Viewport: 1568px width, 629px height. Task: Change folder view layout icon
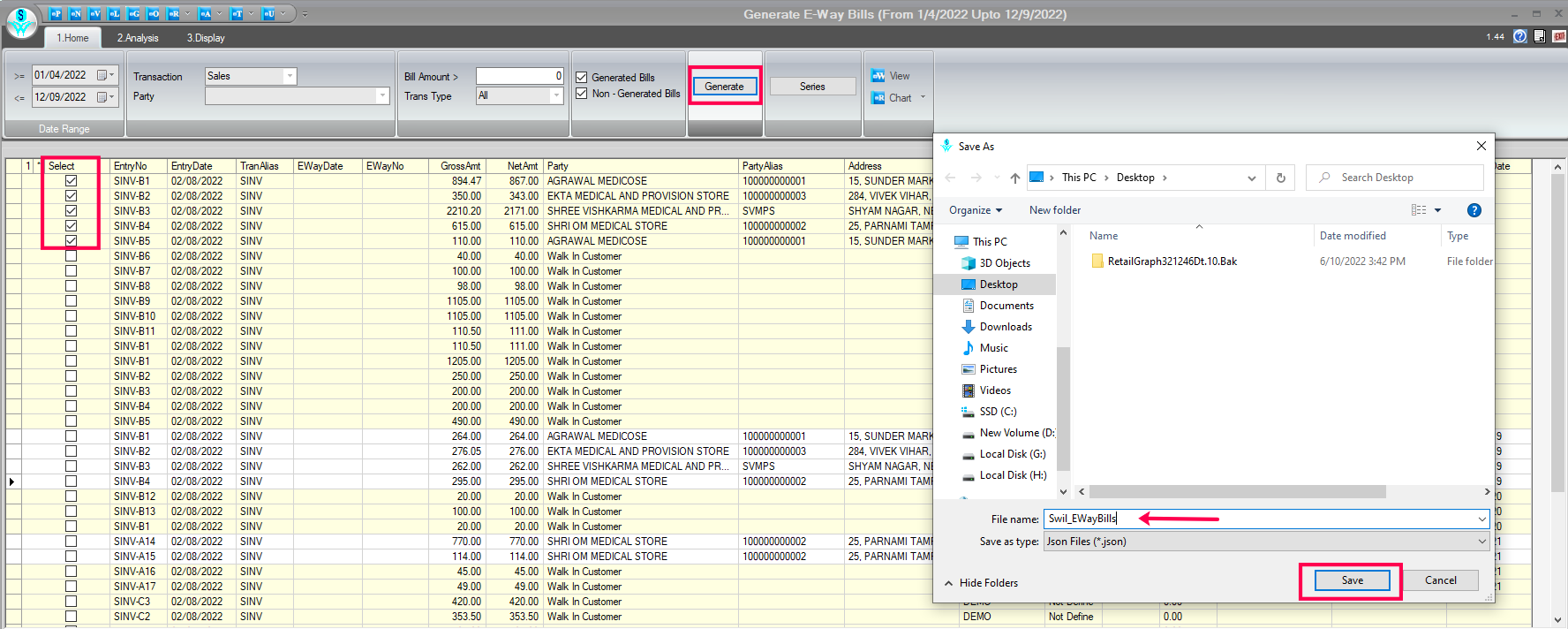1419,210
